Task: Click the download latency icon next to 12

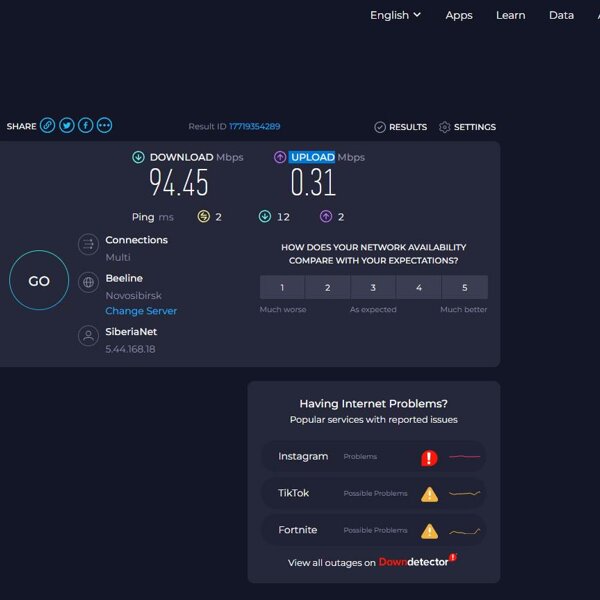Action: (265, 217)
